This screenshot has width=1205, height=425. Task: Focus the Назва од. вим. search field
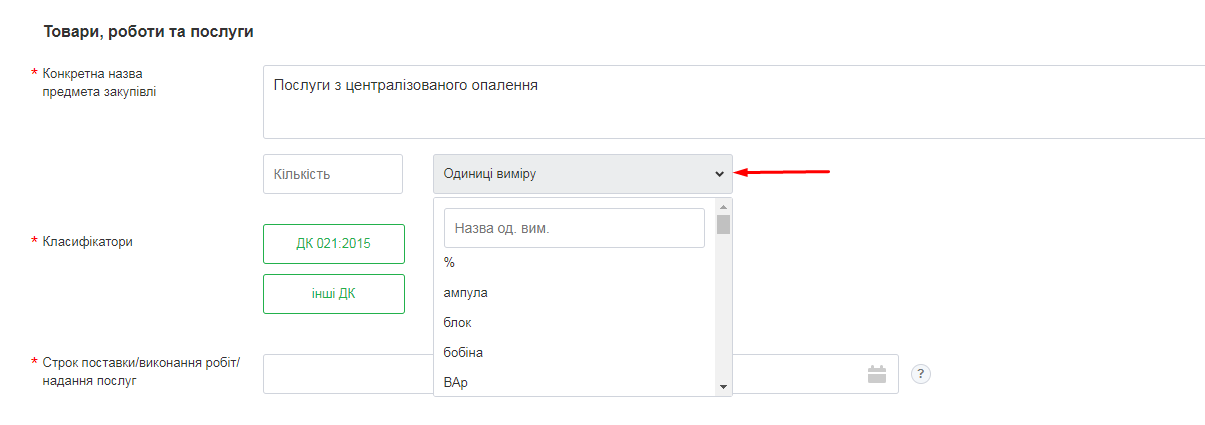pyautogui.click(x=574, y=228)
